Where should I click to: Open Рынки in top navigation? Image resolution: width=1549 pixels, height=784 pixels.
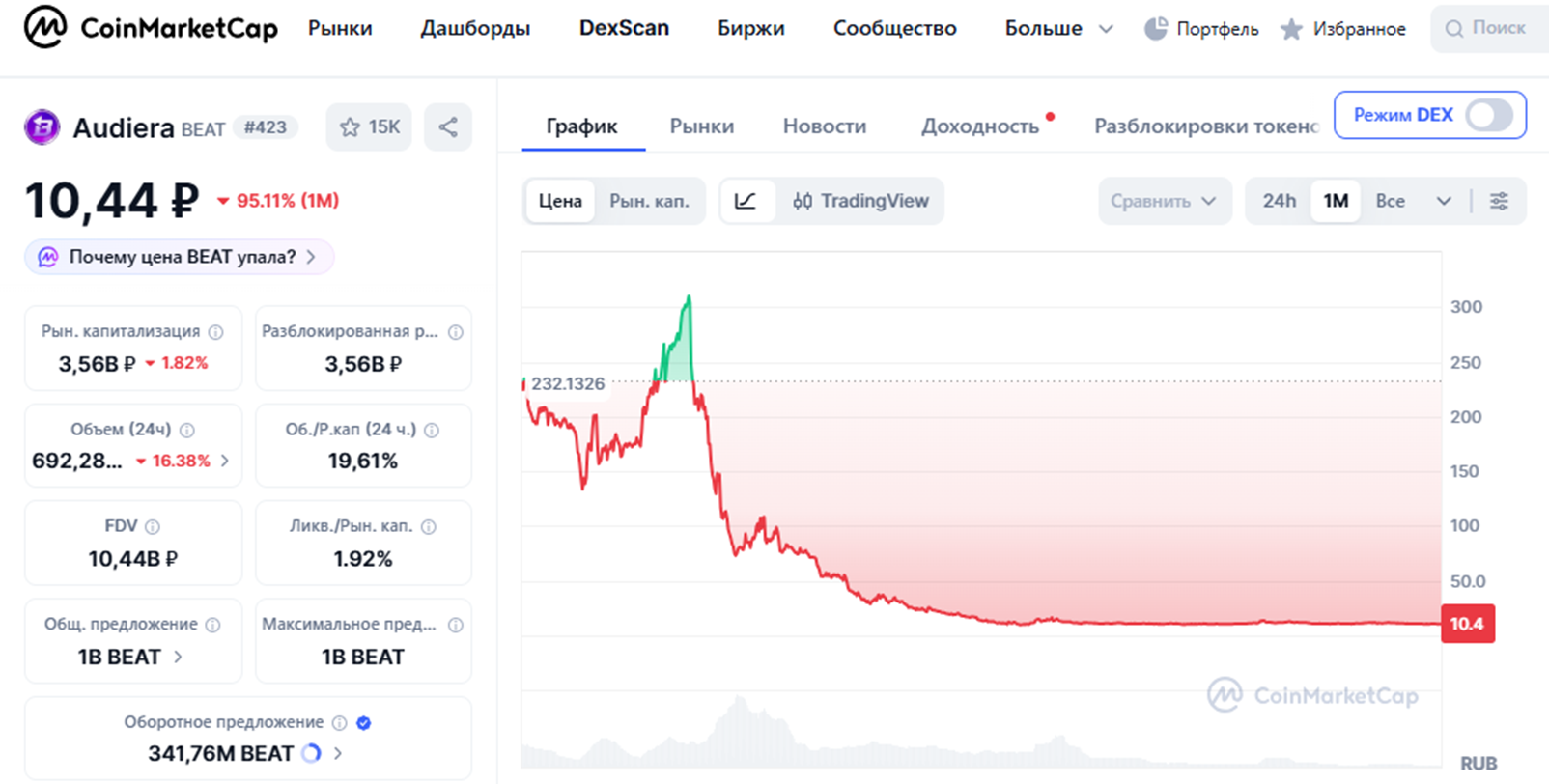[340, 29]
